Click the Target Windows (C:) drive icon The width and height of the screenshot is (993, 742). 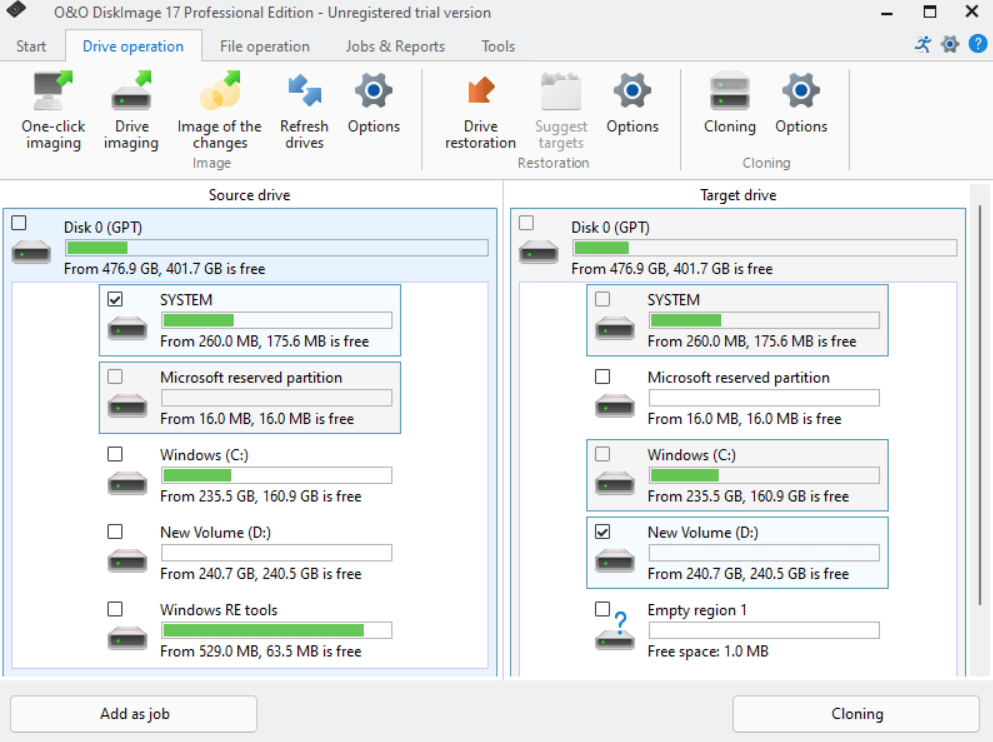click(615, 484)
